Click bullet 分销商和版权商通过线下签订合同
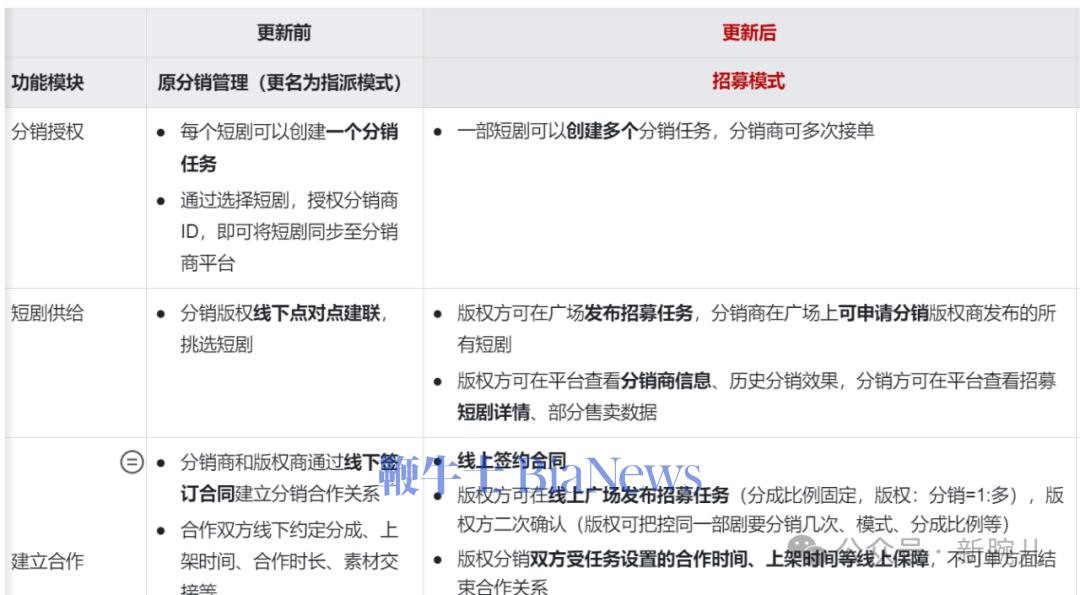Image resolution: width=1080 pixels, height=595 pixels. (289, 477)
